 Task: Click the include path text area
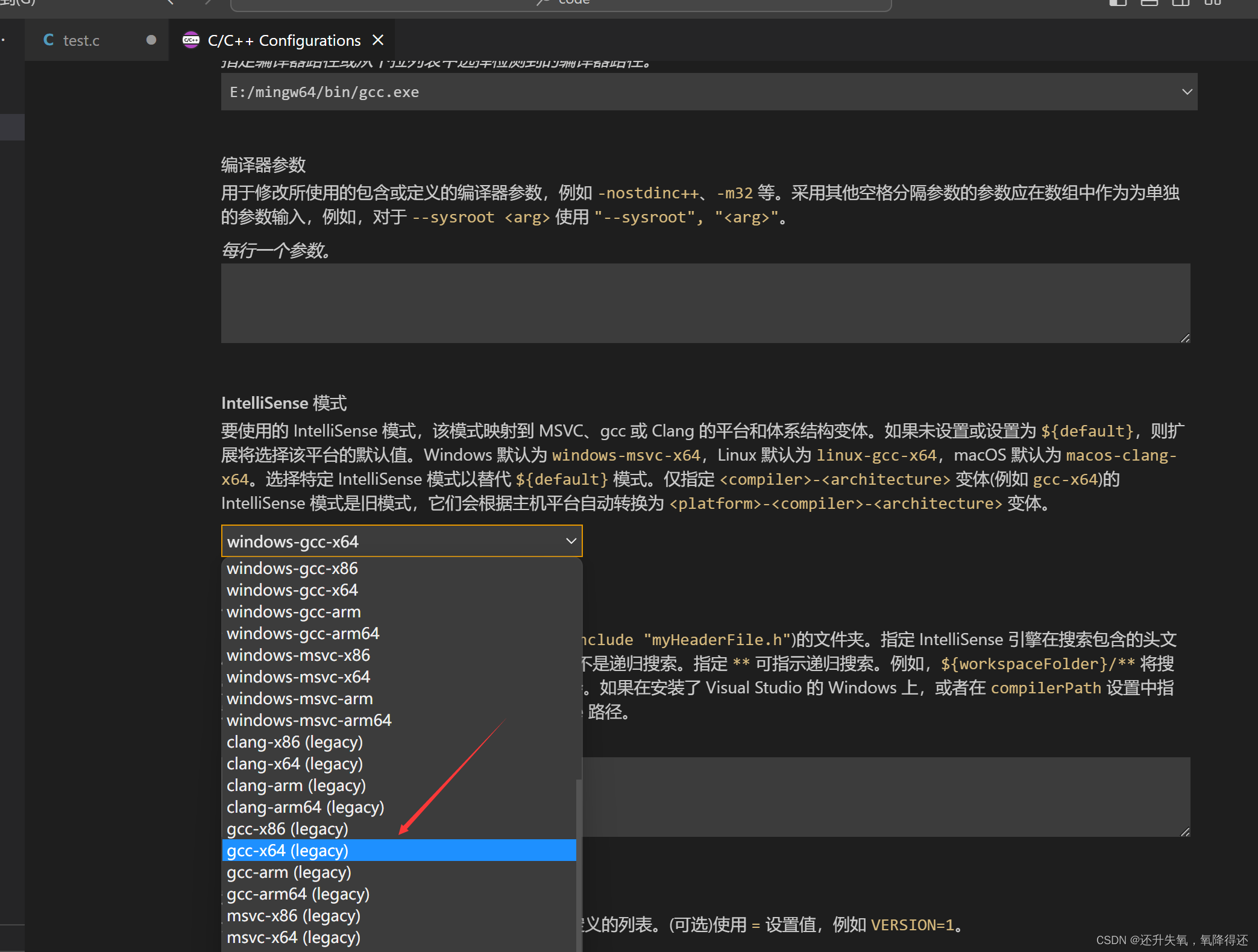click(886, 796)
